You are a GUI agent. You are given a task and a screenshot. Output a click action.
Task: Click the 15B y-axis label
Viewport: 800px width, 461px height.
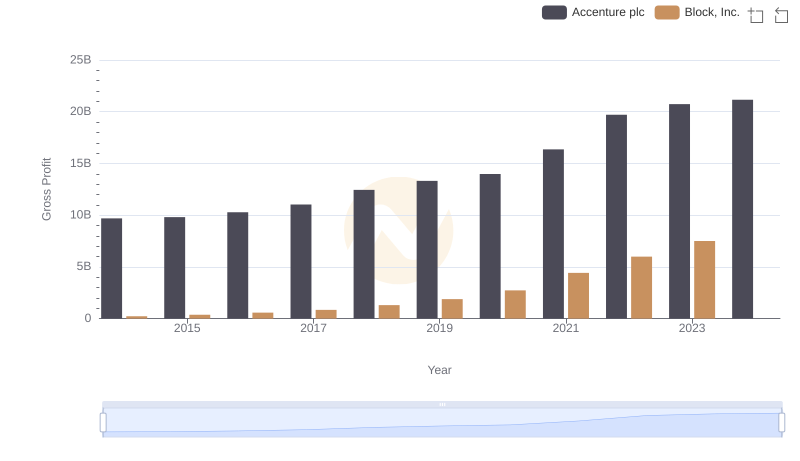81,163
